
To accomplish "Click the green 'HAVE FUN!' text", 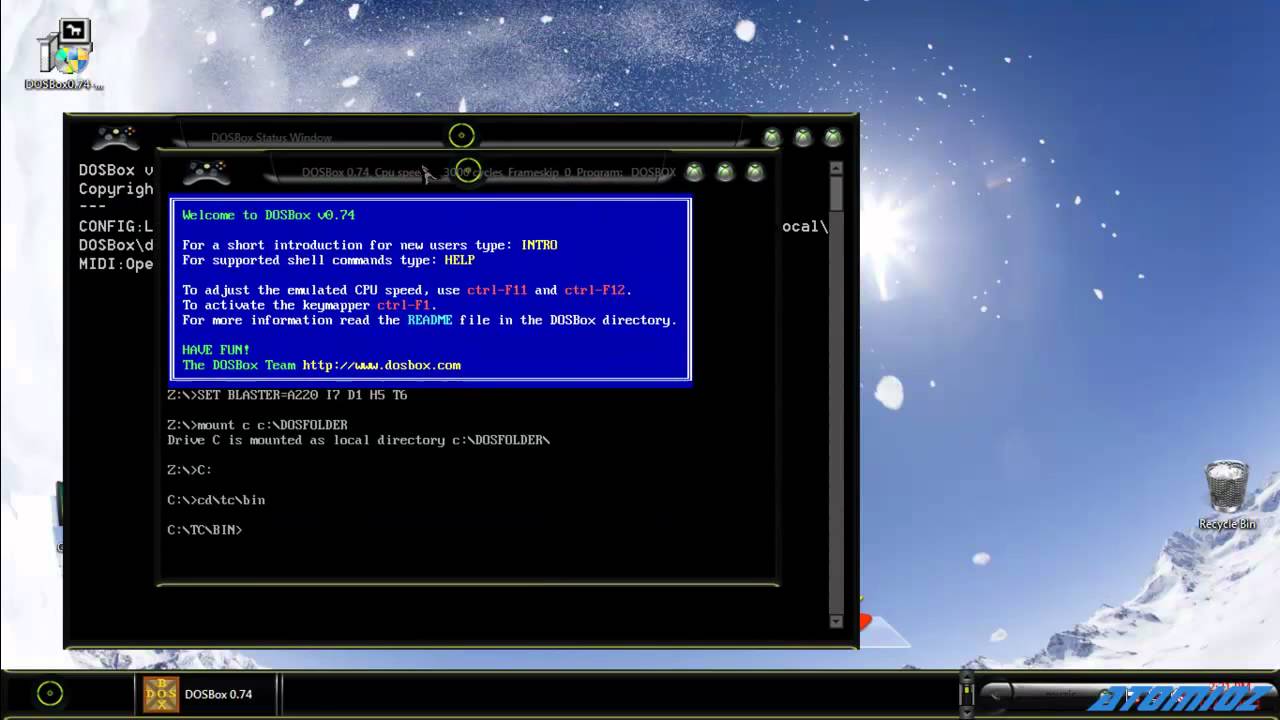I will (216, 350).
